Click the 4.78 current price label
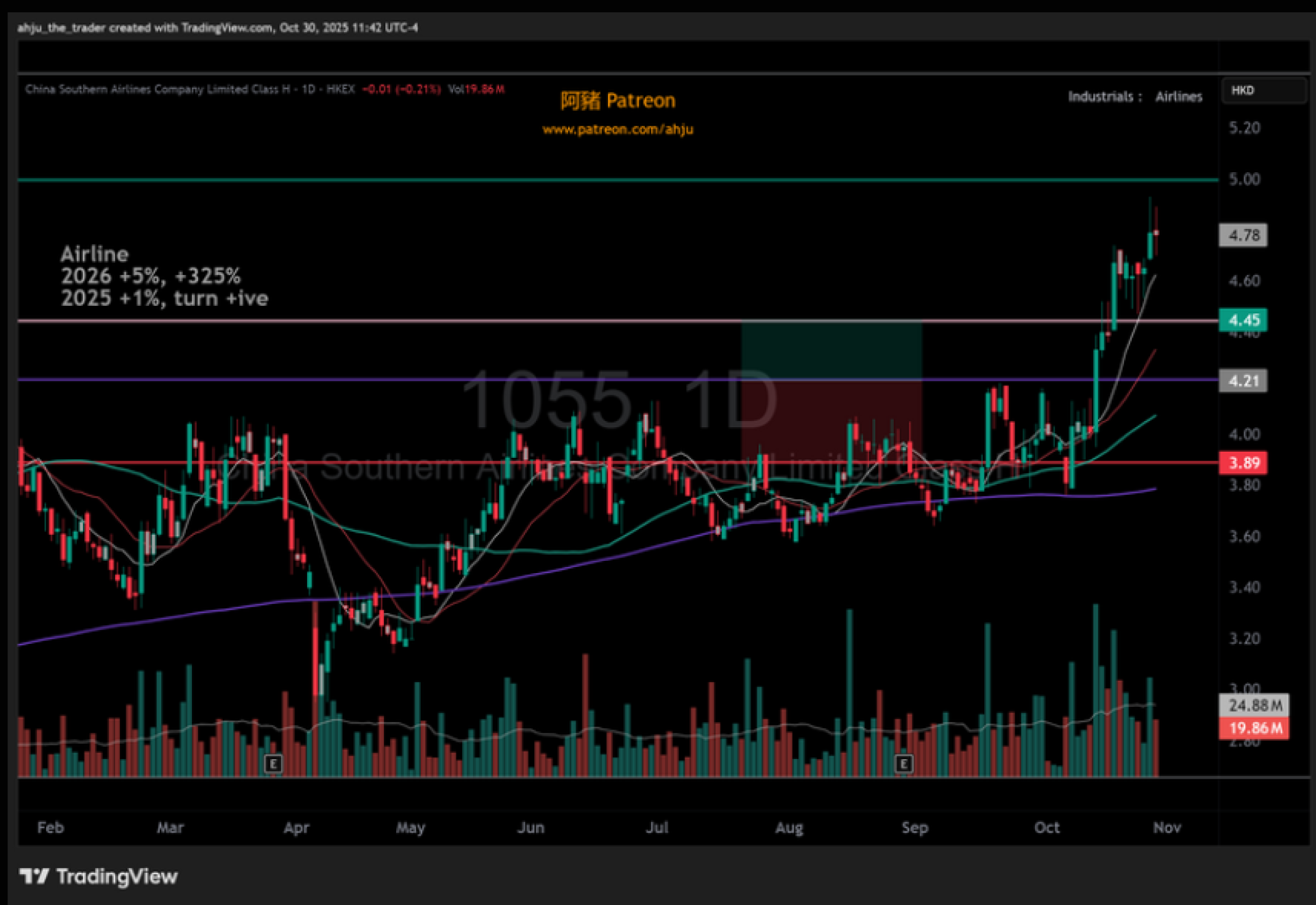The width and height of the screenshot is (1316, 905). (1243, 235)
